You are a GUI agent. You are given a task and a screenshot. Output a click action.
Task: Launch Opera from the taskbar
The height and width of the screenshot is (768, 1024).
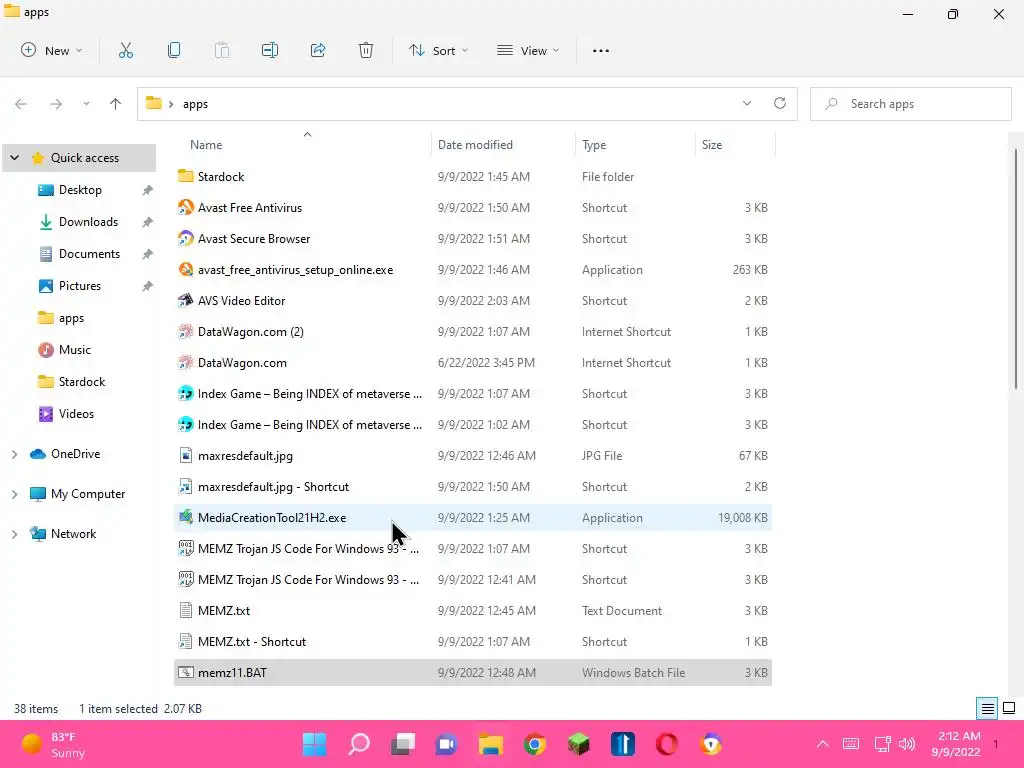(667, 744)
